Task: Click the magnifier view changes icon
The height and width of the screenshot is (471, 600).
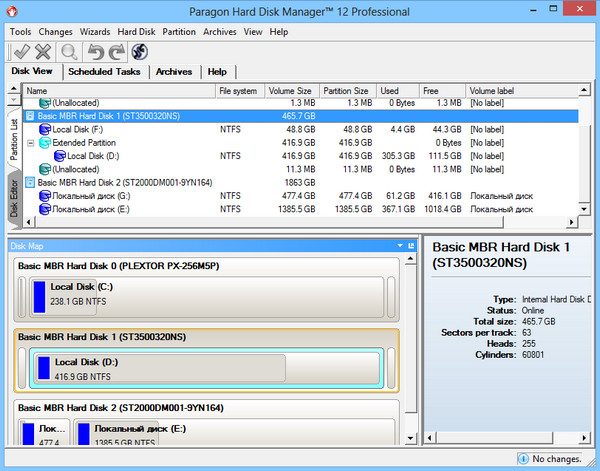Action: (69, 52)
